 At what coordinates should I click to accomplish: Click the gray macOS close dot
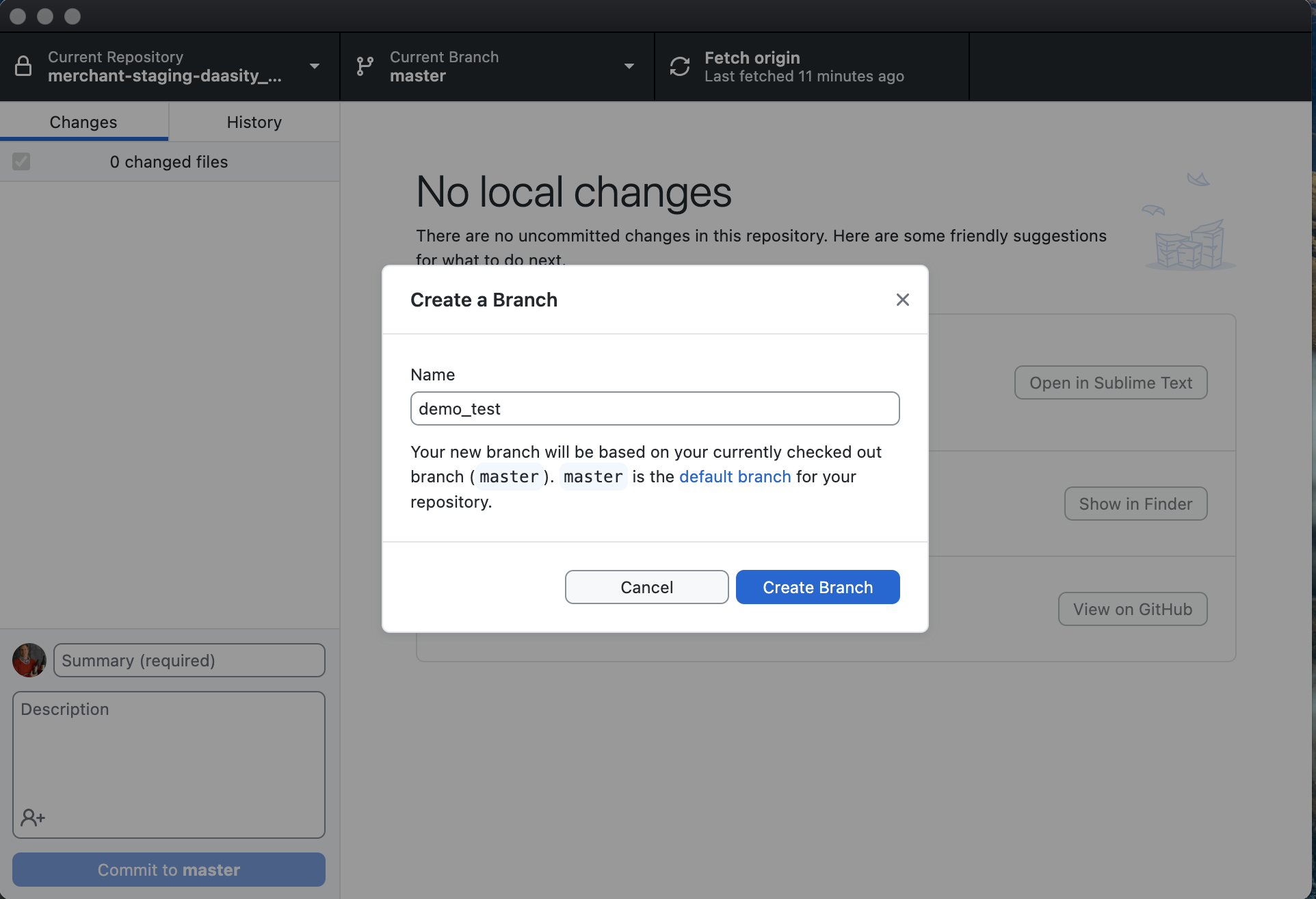pyautogui.click(x=18, y=16)
